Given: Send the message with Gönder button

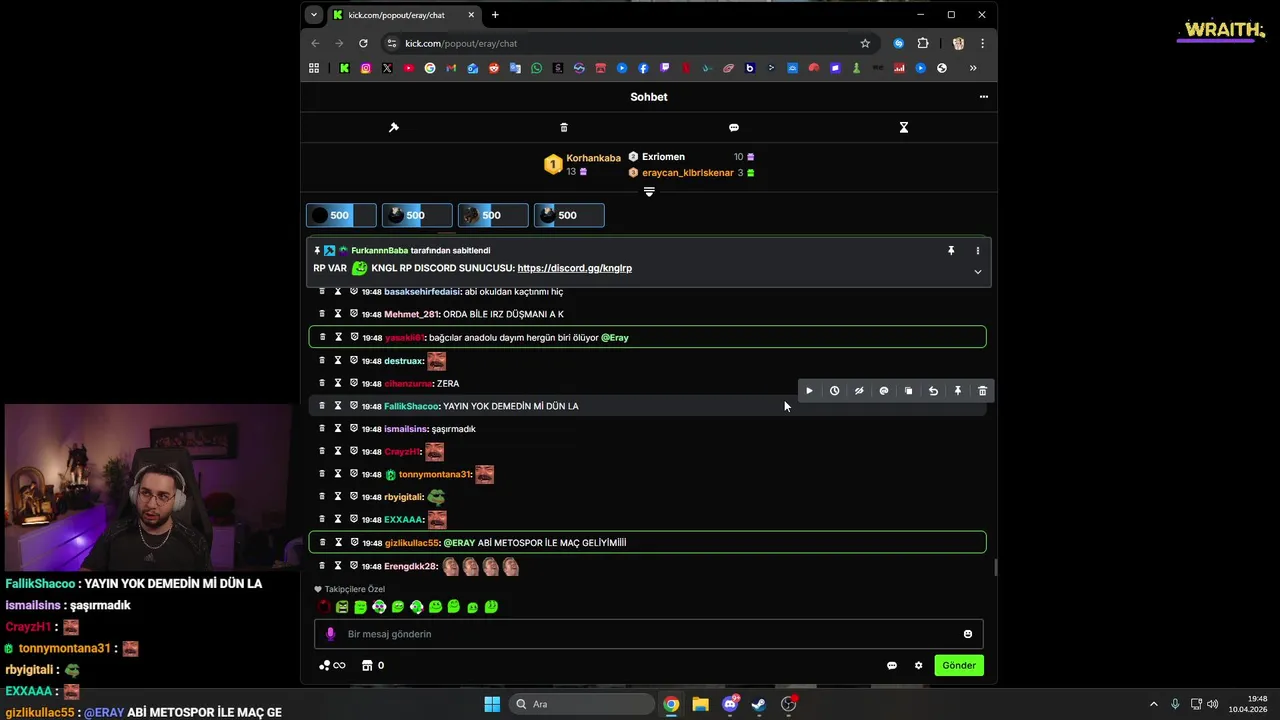Looking at the screenshot, I should pyautogui.click(x=959, y=665).
